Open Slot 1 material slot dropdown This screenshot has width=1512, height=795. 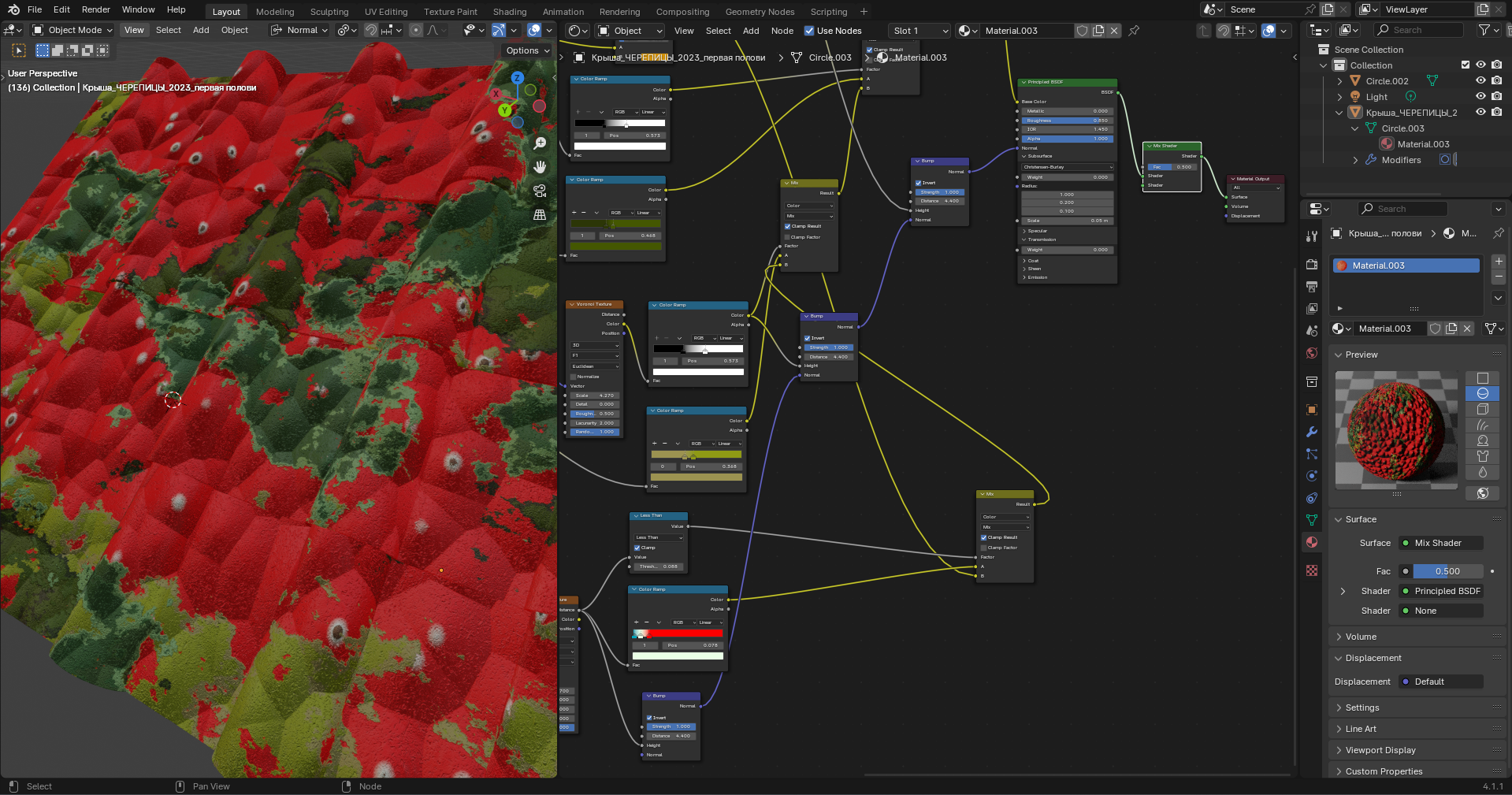(x=919, y=31)
